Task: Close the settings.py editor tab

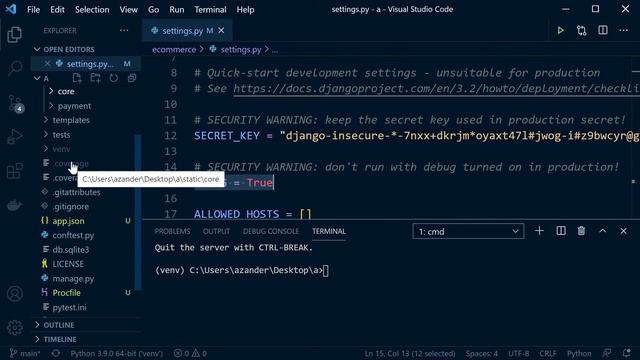Action: pos(221,31)
